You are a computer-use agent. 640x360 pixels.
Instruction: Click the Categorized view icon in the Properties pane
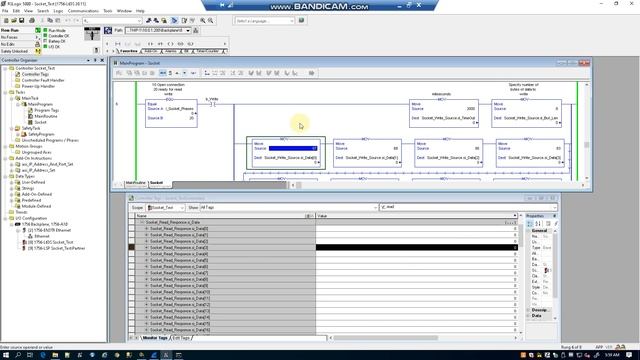tap(530, 224)
